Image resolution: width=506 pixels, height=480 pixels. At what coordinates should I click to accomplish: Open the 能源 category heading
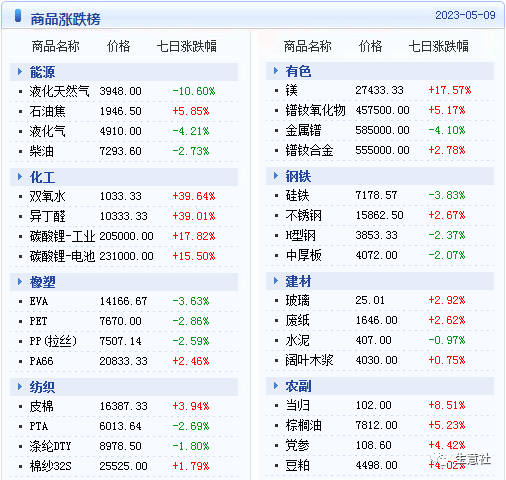click(42, 72)
